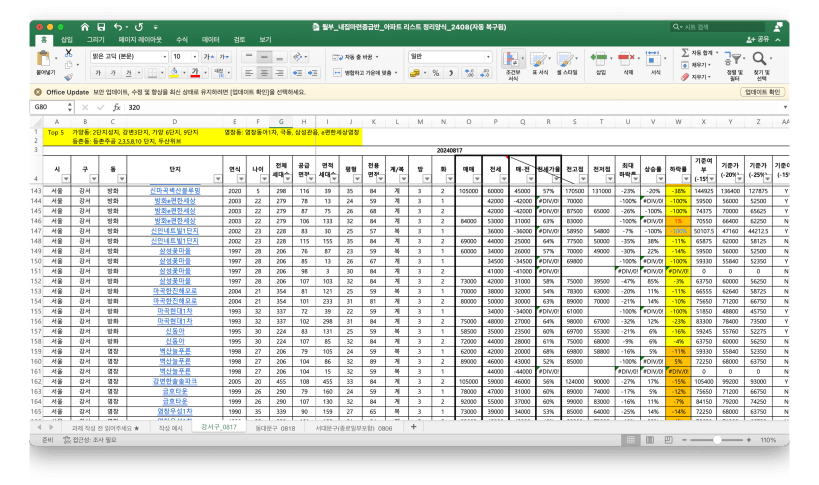Open the 삽입 (Insert) ribbon tab

67,40
